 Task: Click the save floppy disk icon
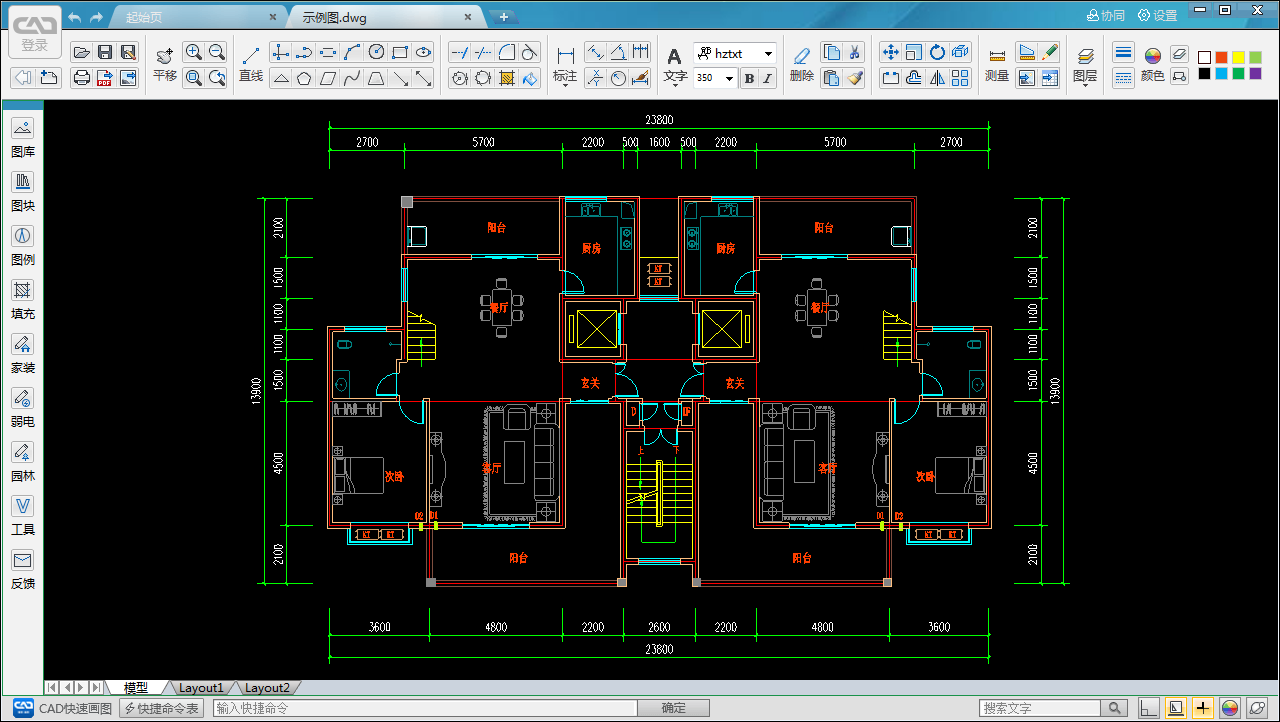point(105,52)
